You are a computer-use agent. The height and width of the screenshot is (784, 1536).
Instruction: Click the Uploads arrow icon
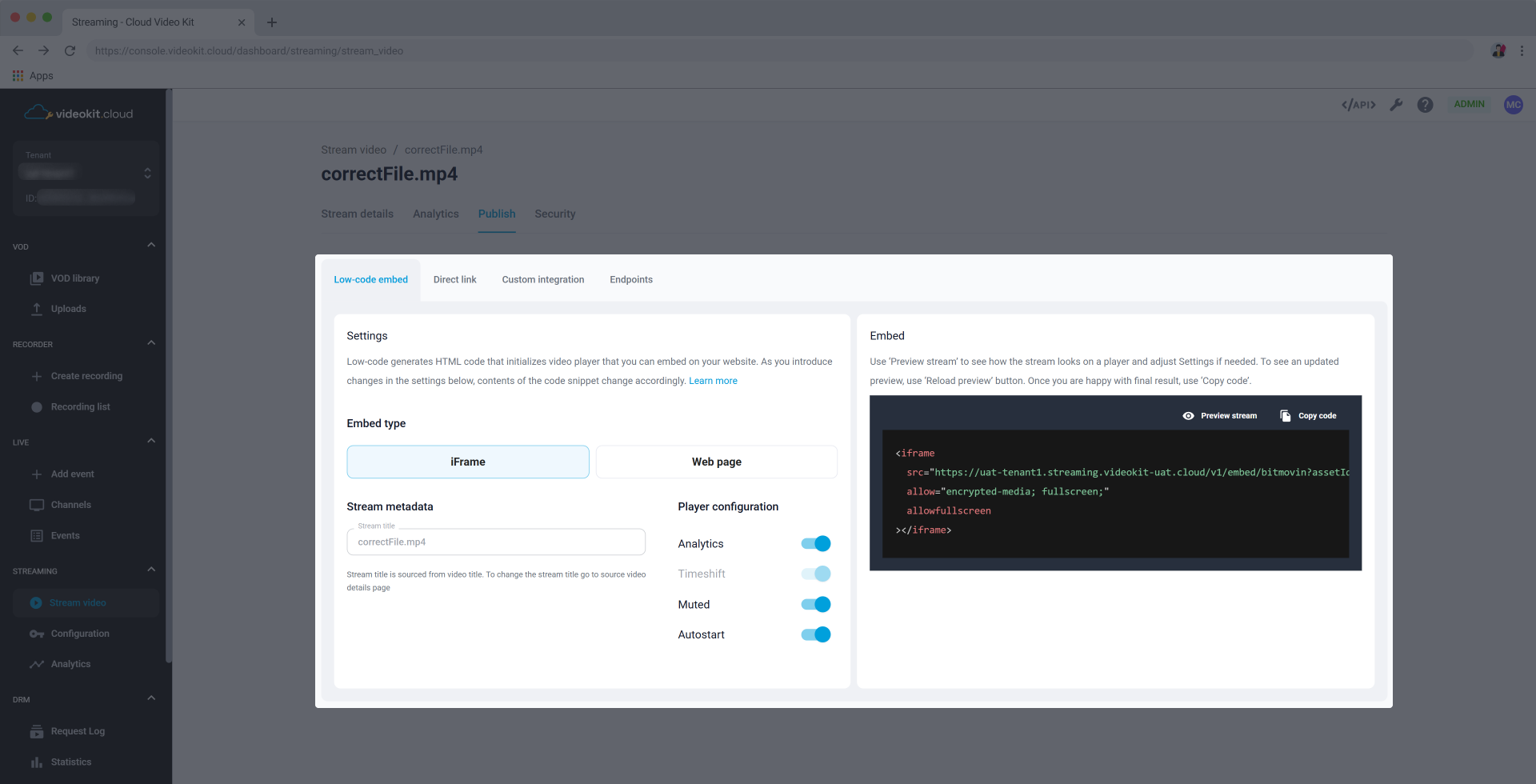click(37, 309)
